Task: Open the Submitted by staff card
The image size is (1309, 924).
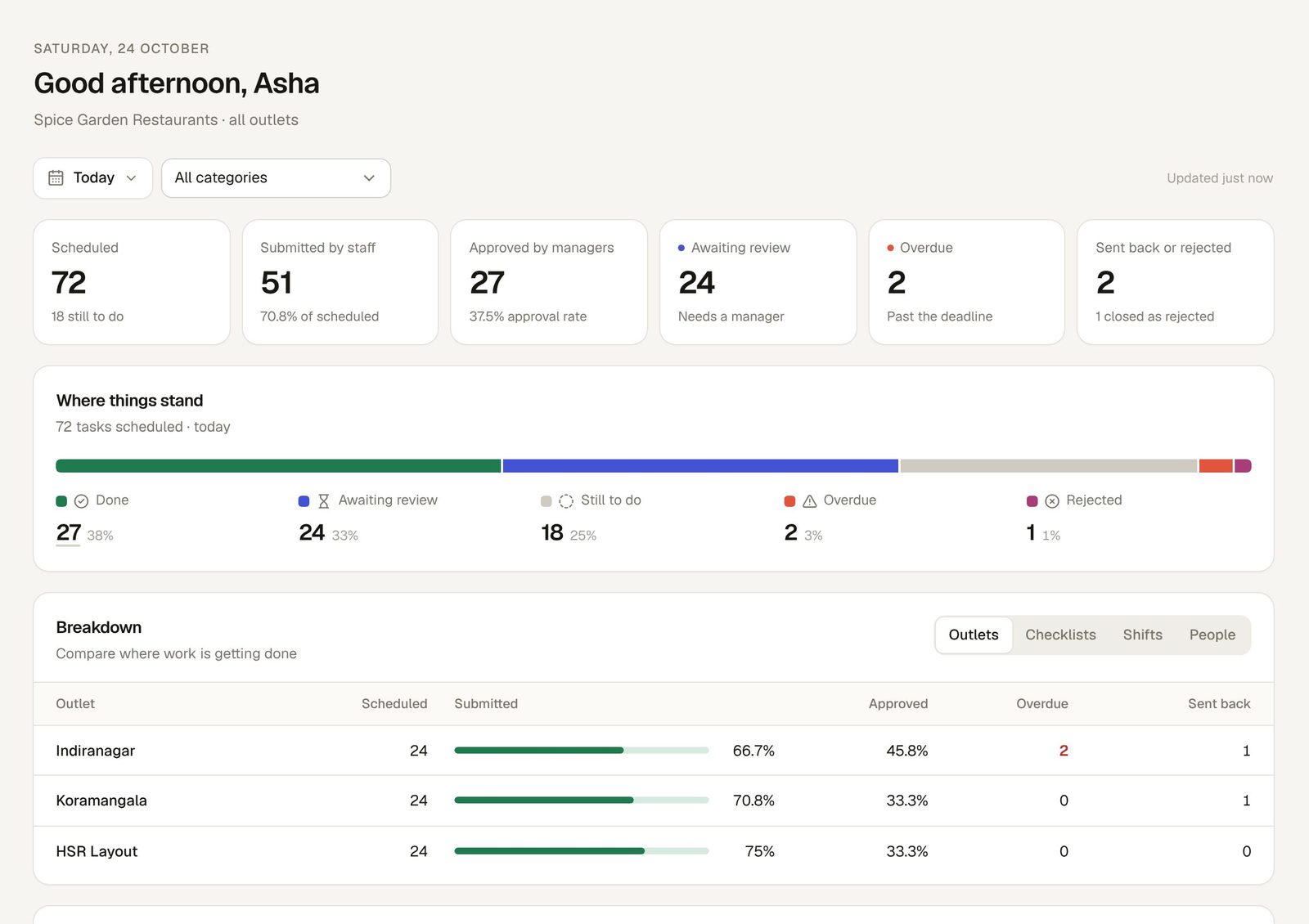Action: (340, 282)
